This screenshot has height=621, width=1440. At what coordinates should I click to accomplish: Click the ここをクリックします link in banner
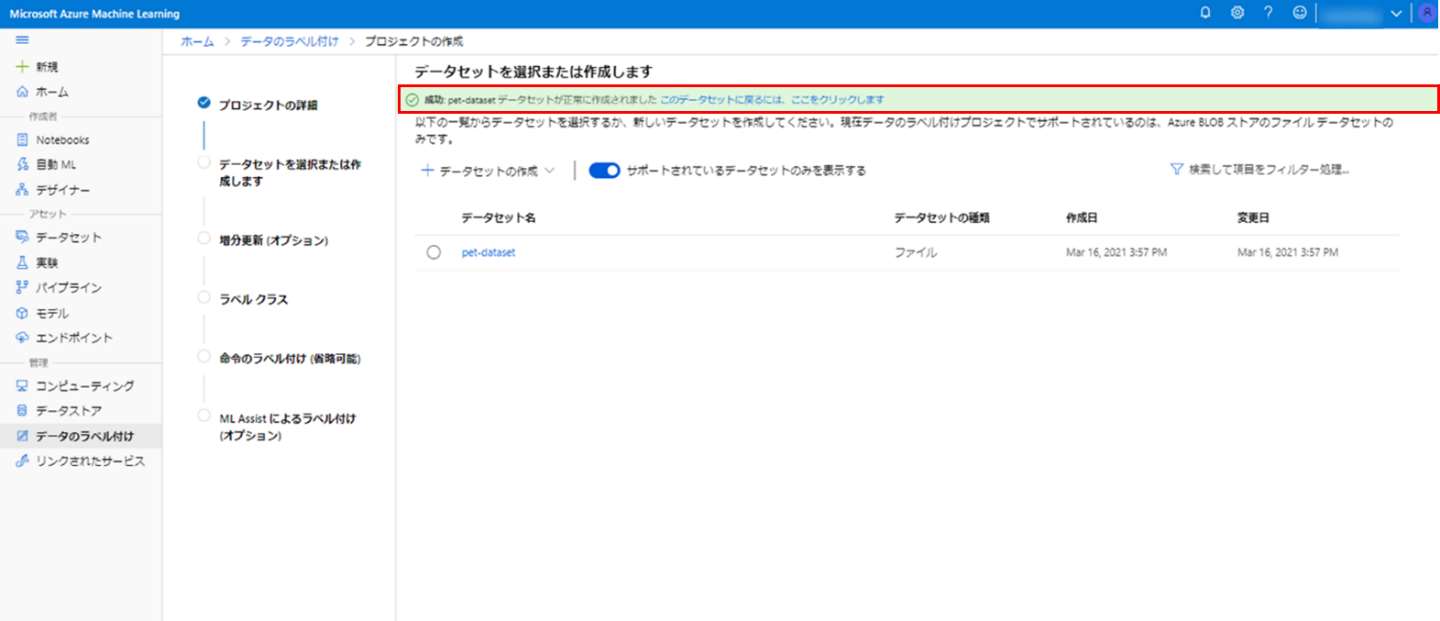click(837, 100)
